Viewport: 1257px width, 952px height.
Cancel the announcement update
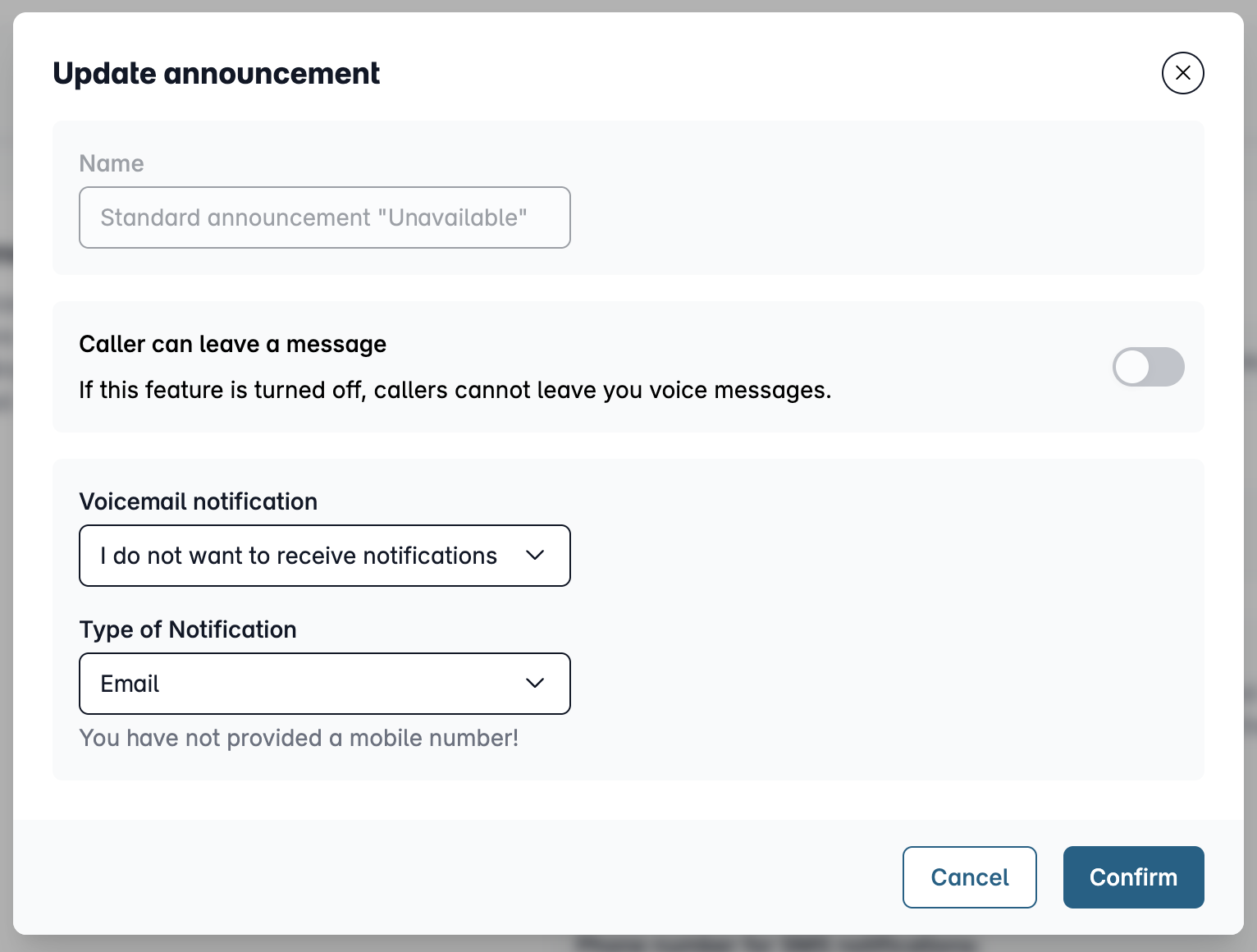click(970, 877)
